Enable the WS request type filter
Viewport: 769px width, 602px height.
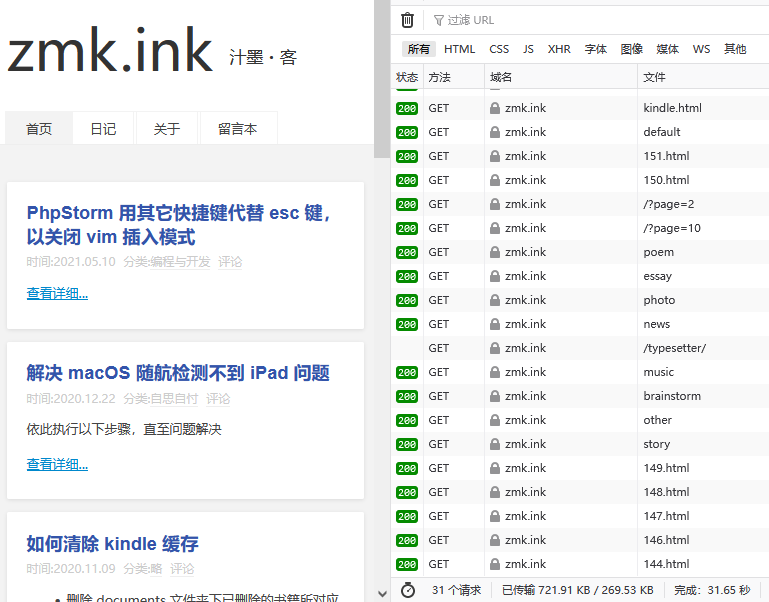(x=701, y=49)
